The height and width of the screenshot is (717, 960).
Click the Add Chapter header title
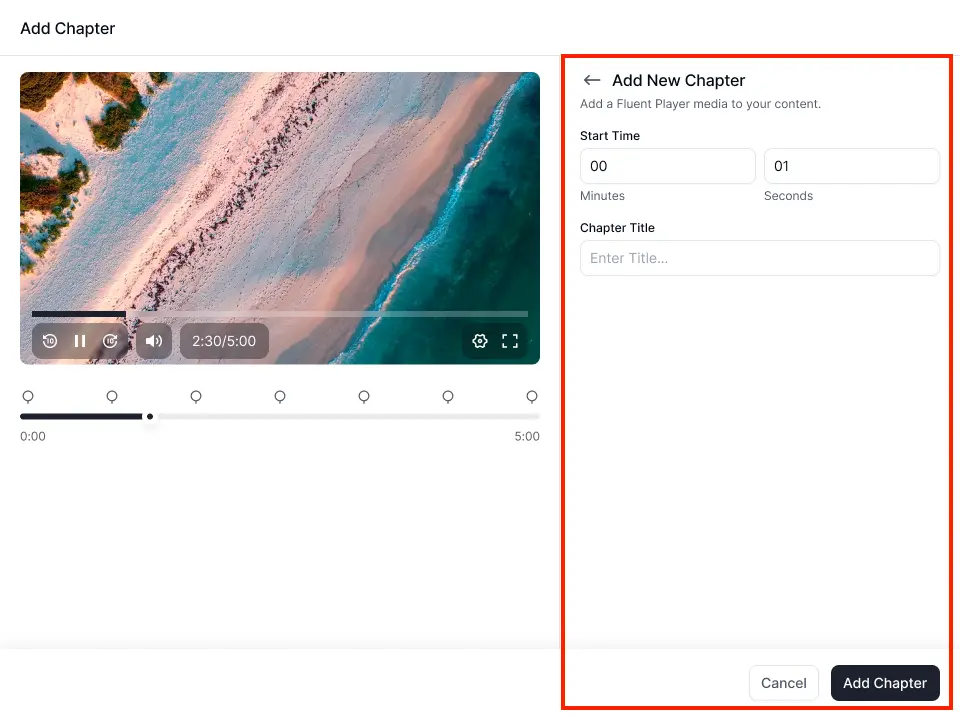pyautogui.click(x=67, y=28)
